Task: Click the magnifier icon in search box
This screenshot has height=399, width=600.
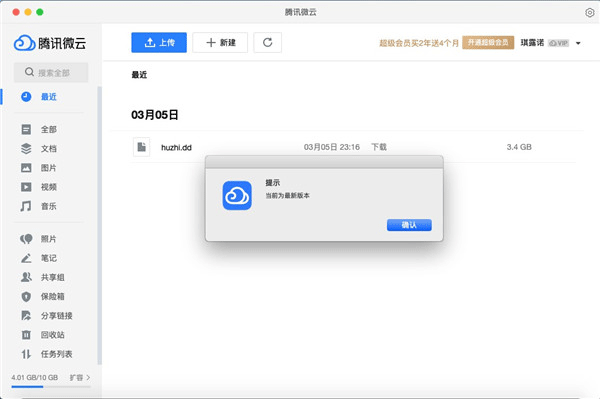Action: (x=29, y=72)
